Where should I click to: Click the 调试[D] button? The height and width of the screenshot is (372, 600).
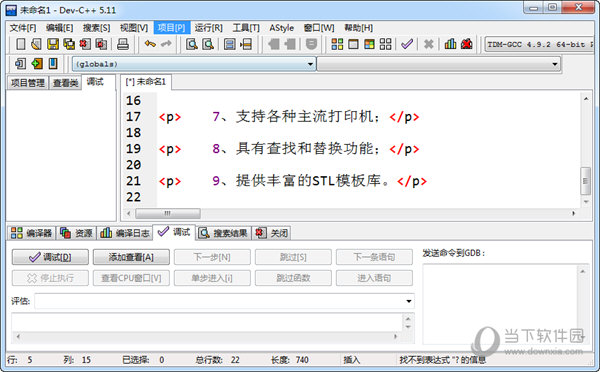pos(50,257)
